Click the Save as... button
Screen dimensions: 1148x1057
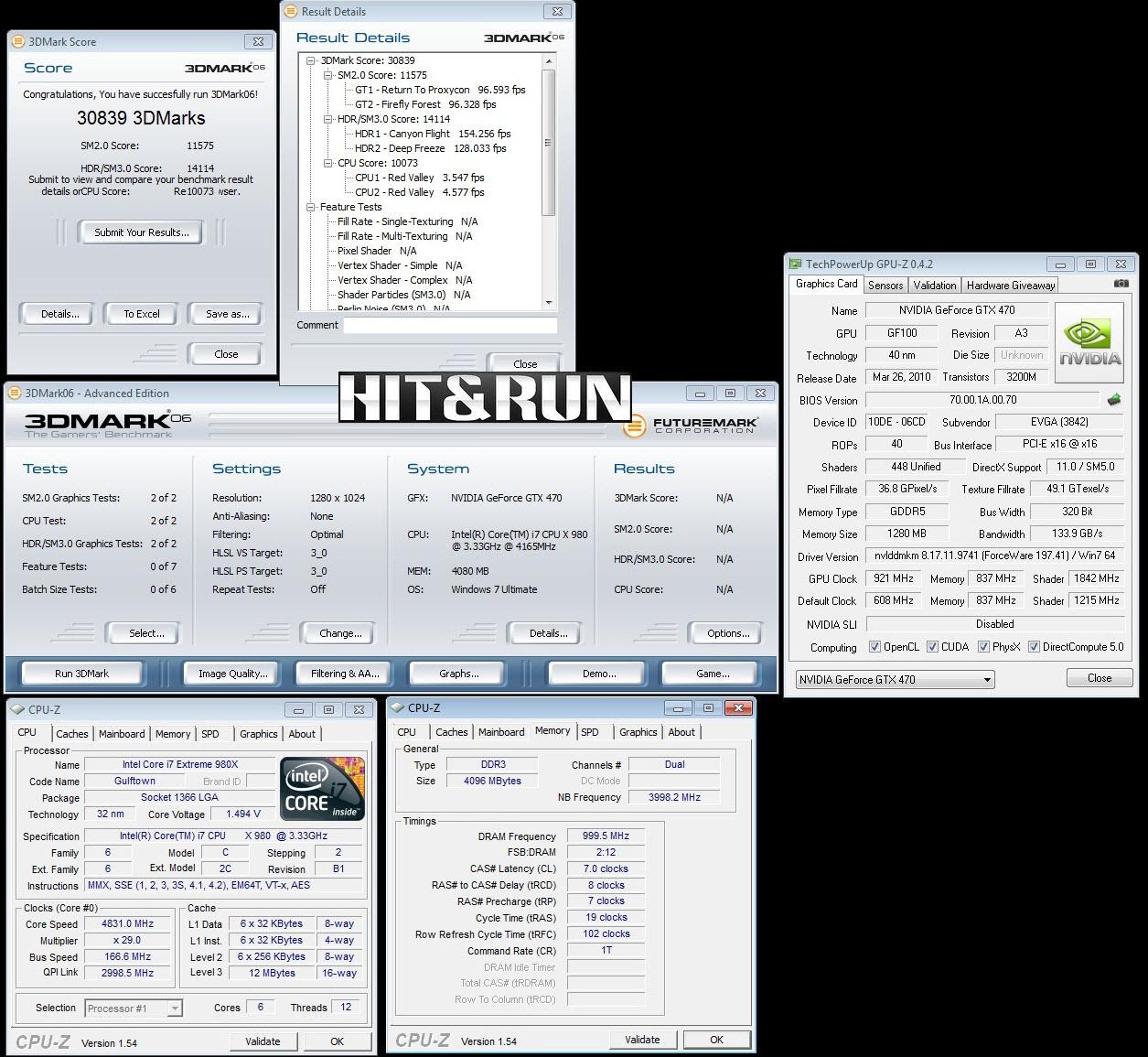[228, 314]
